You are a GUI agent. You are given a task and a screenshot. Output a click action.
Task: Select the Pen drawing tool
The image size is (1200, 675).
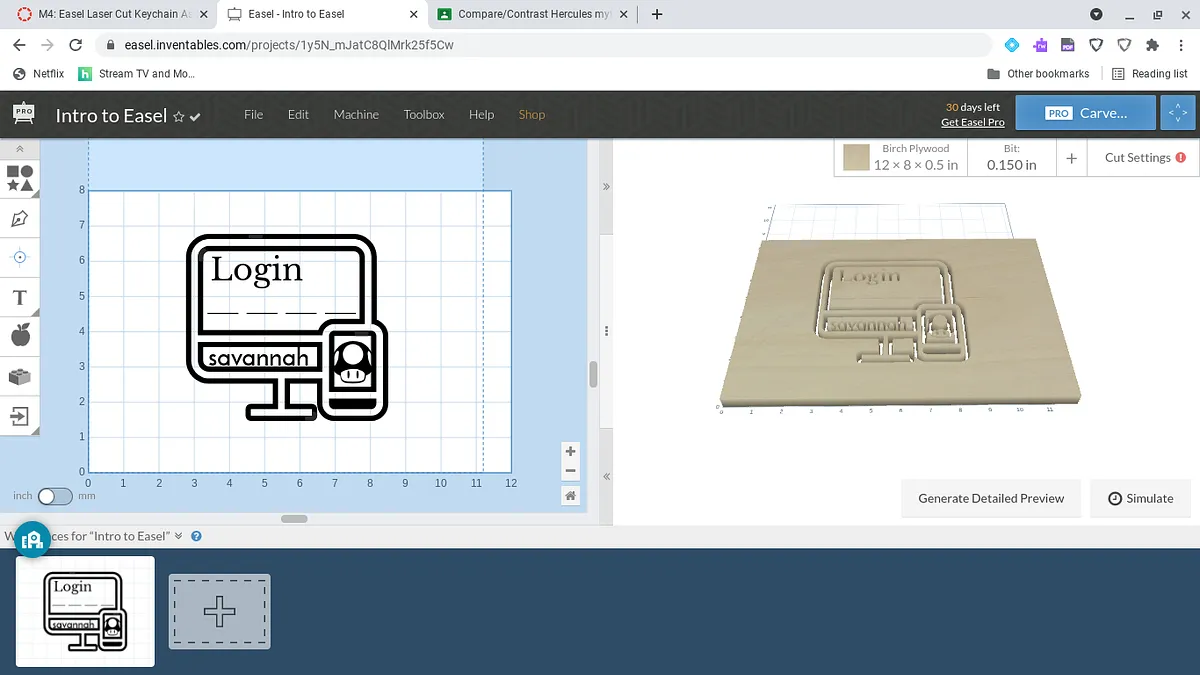(x=20, y=218)
